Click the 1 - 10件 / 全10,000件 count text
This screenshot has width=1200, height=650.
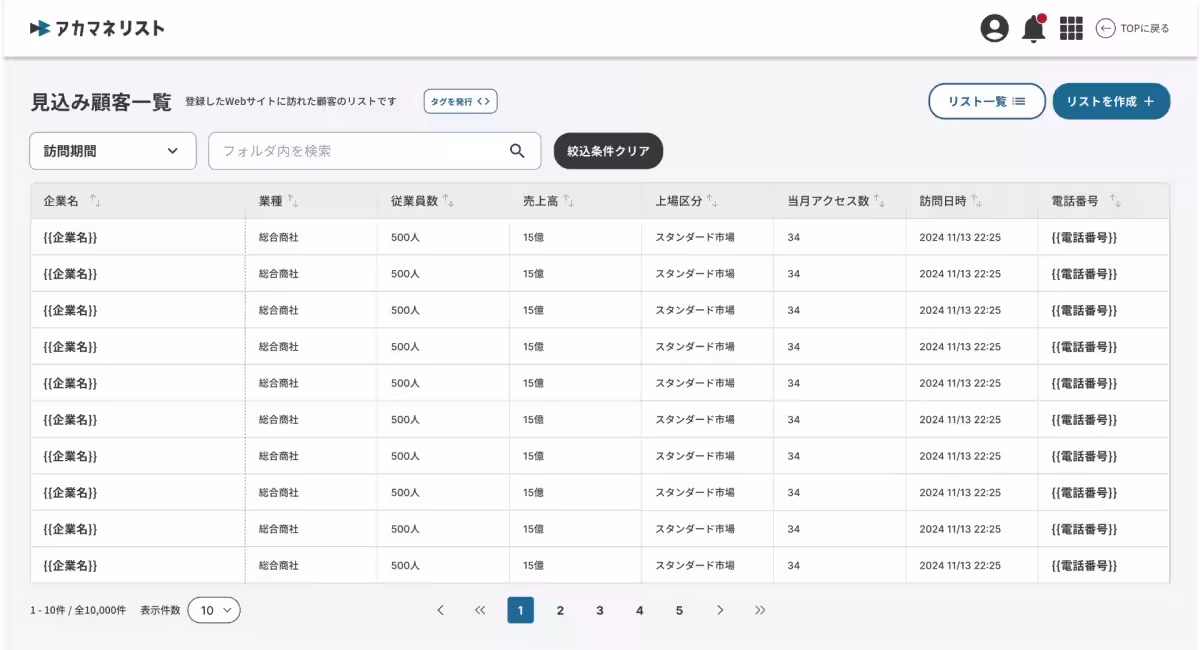(x=78, y=610)
